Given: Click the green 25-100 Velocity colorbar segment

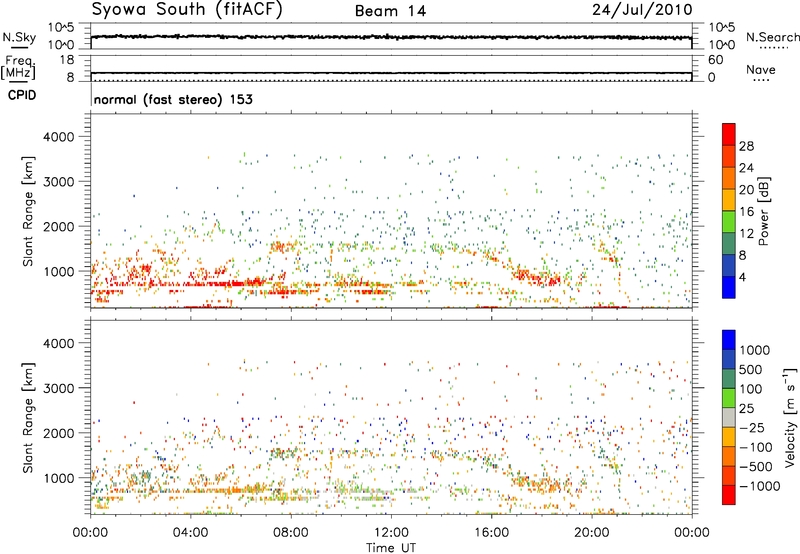Looking at the screenshot, I should pyautogui.click(x=729, y=398).
